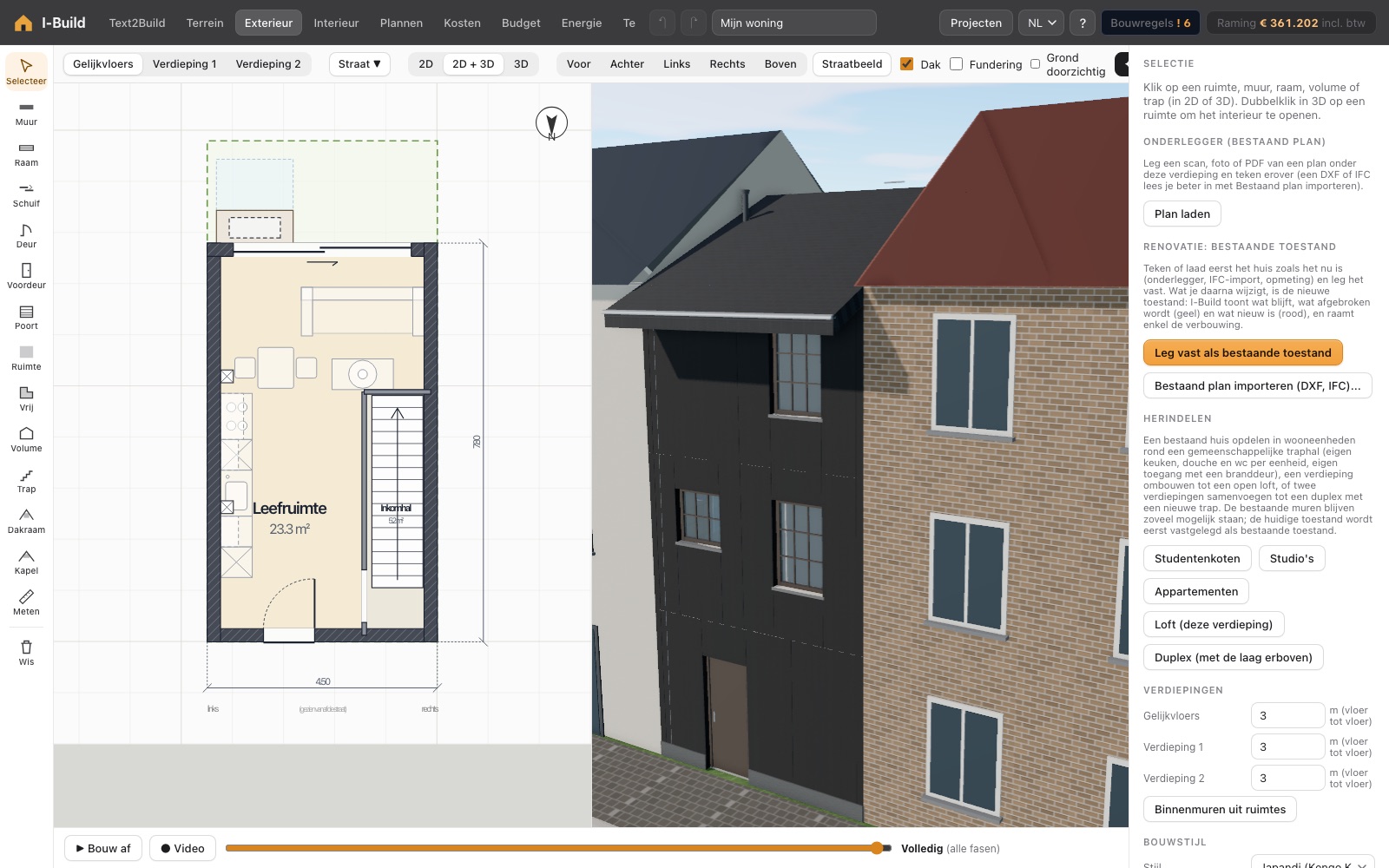Pick the Raam window tool
The image size is (1389, 868).
click(26, 154)
